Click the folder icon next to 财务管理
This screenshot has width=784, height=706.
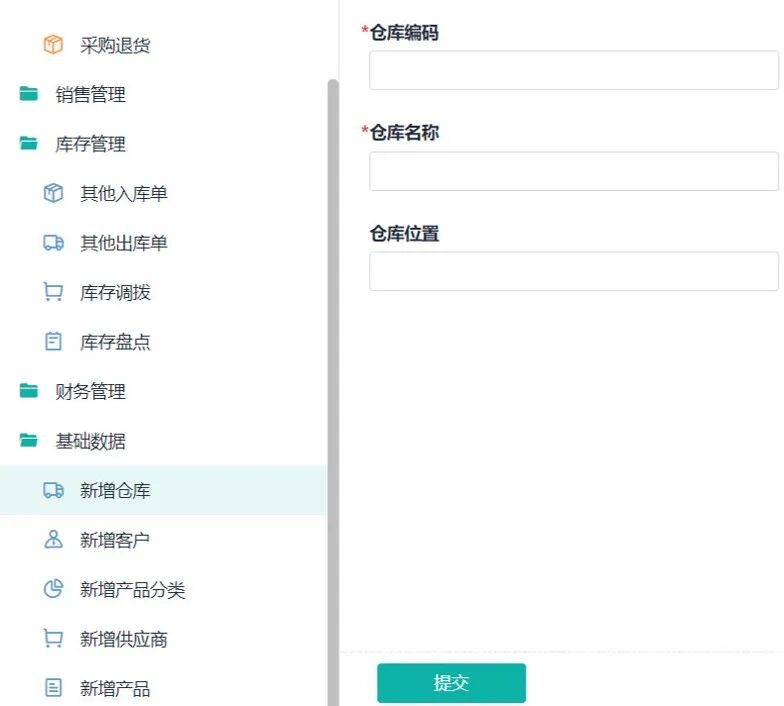click(28, 390)
